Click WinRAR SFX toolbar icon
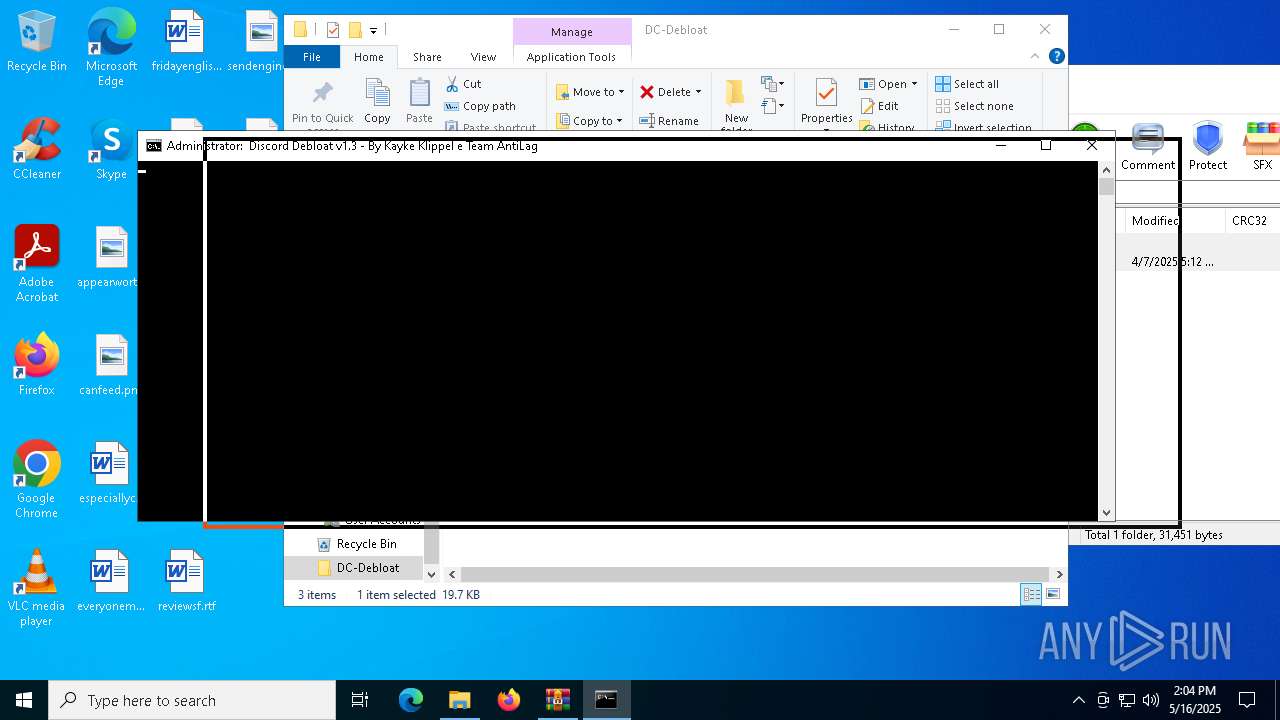The height and width of the screenshot is (720, 1280). 1262,148
